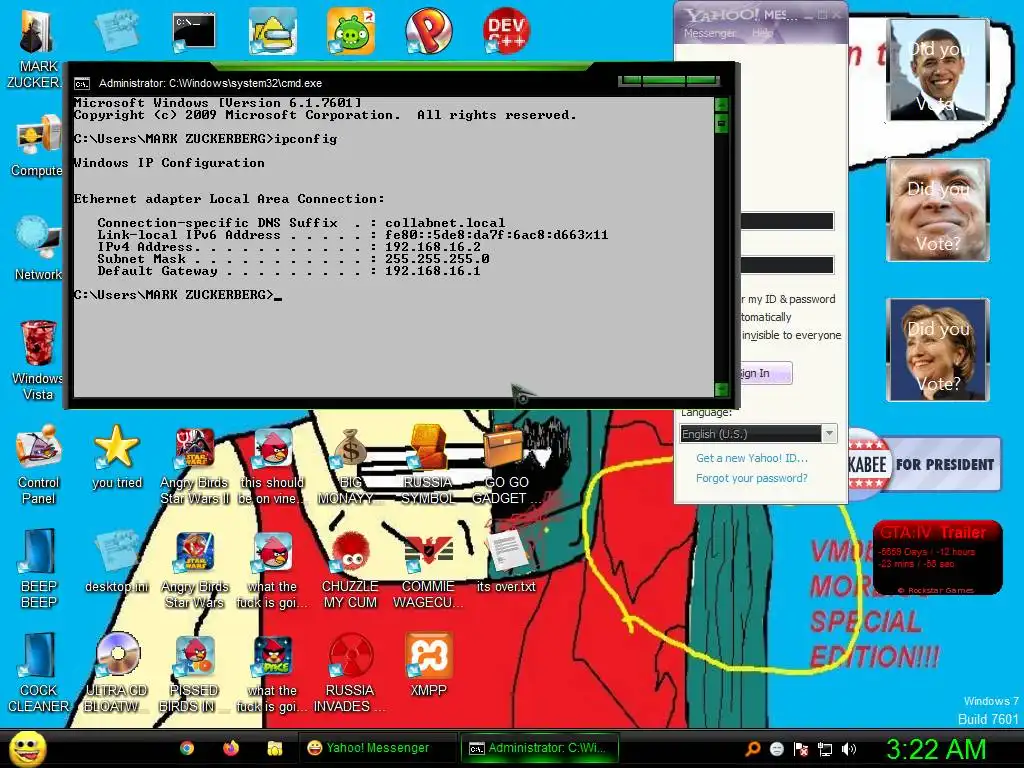
Task: Click the 'FOR PRESIDENT' campaign gadget
Action: point(923,464)
